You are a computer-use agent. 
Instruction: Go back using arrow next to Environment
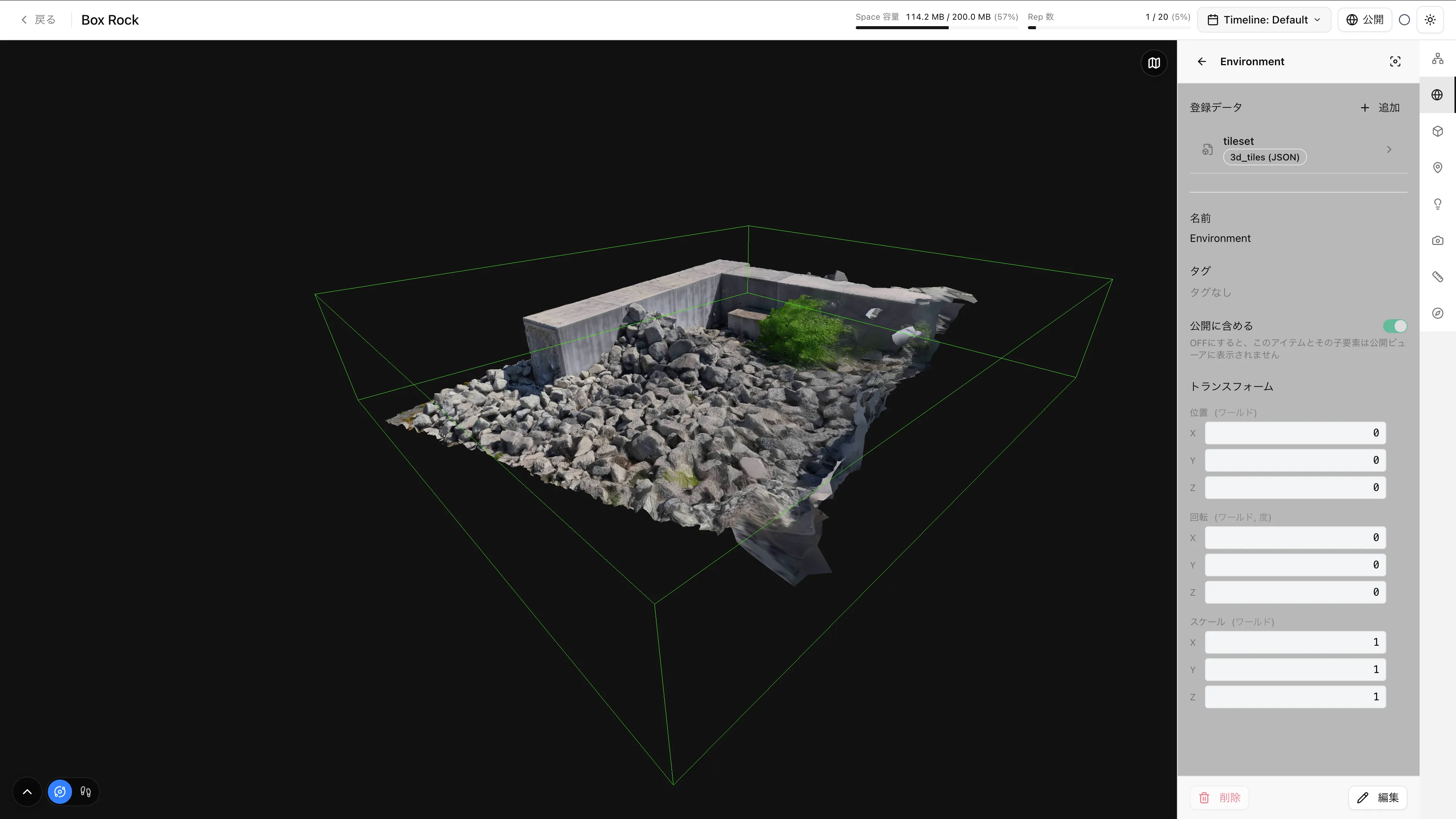click(x=1202, y=61)
